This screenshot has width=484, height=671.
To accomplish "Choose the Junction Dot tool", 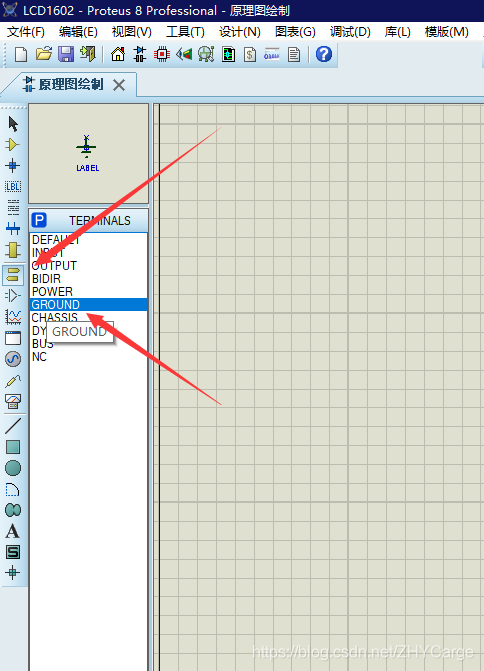I will point(12,166).
